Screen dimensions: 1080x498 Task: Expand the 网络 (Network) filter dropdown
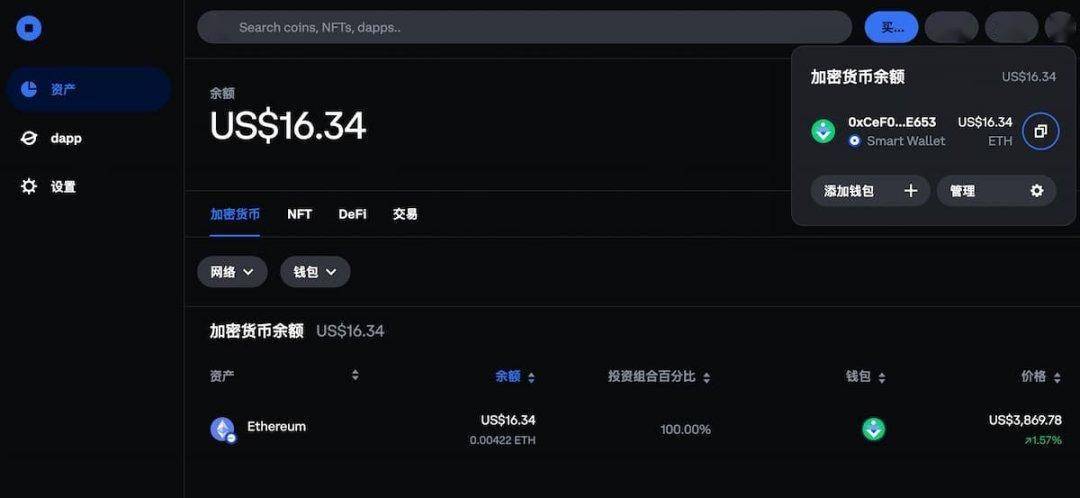pyautogui.click(x=232, y=272)
